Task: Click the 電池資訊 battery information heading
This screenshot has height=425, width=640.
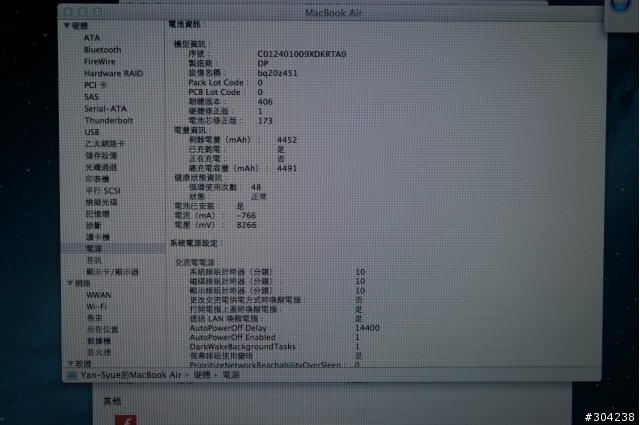Action: coord(184,24)
